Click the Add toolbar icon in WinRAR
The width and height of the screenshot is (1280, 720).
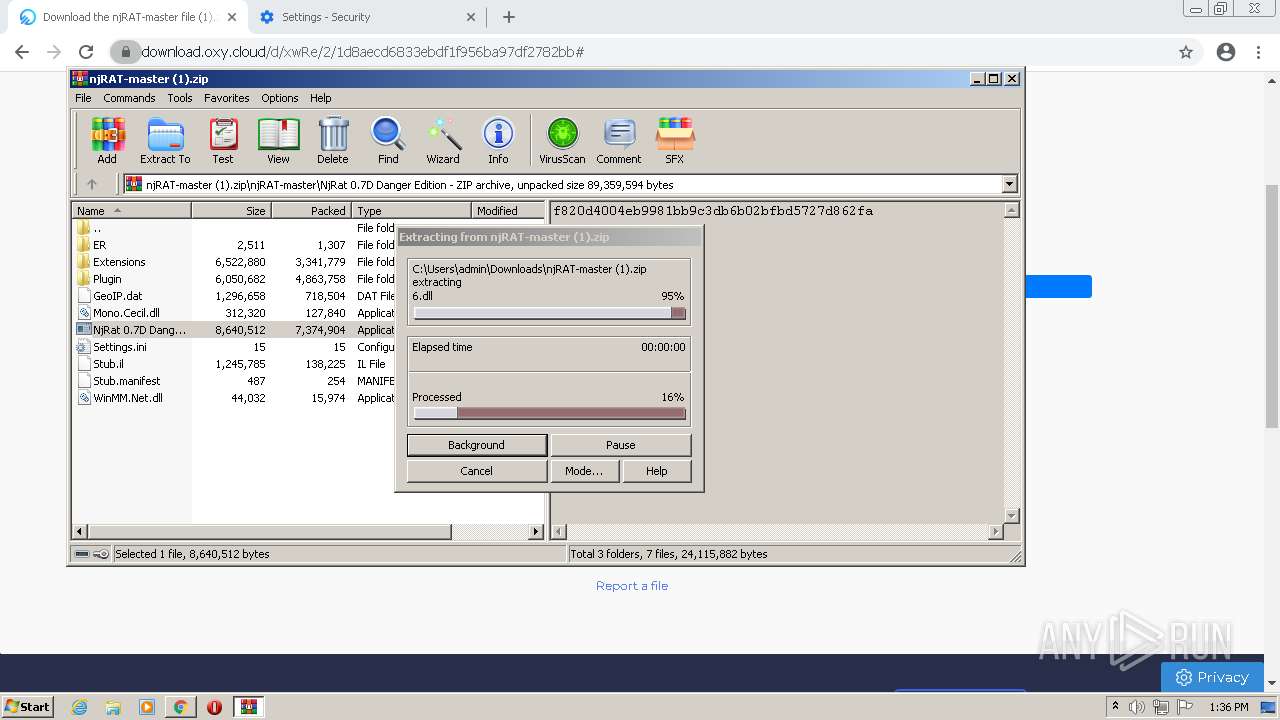coord(107,140)
